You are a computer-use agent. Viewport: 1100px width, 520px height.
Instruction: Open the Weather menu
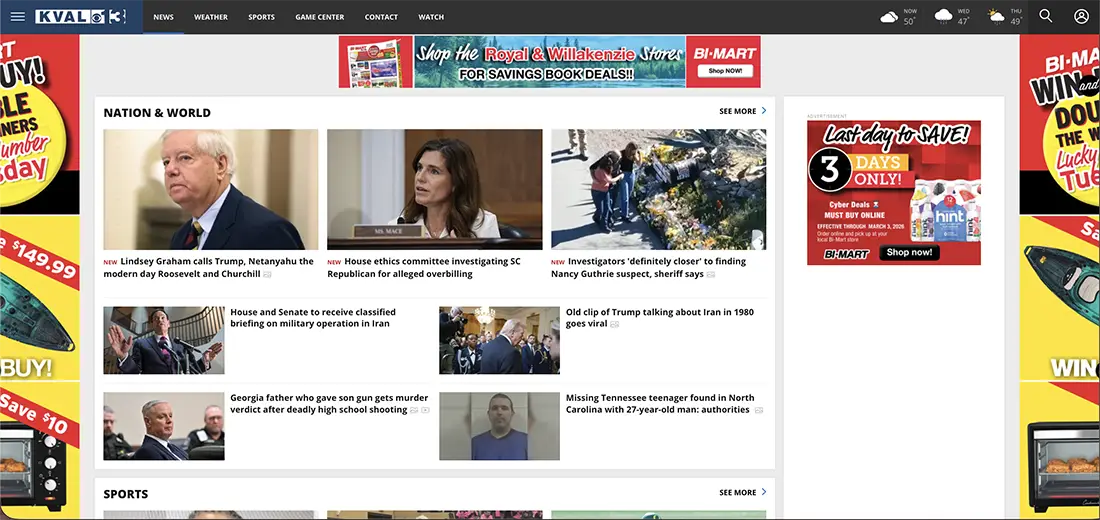pyautogui.click(x=211, y=17)
